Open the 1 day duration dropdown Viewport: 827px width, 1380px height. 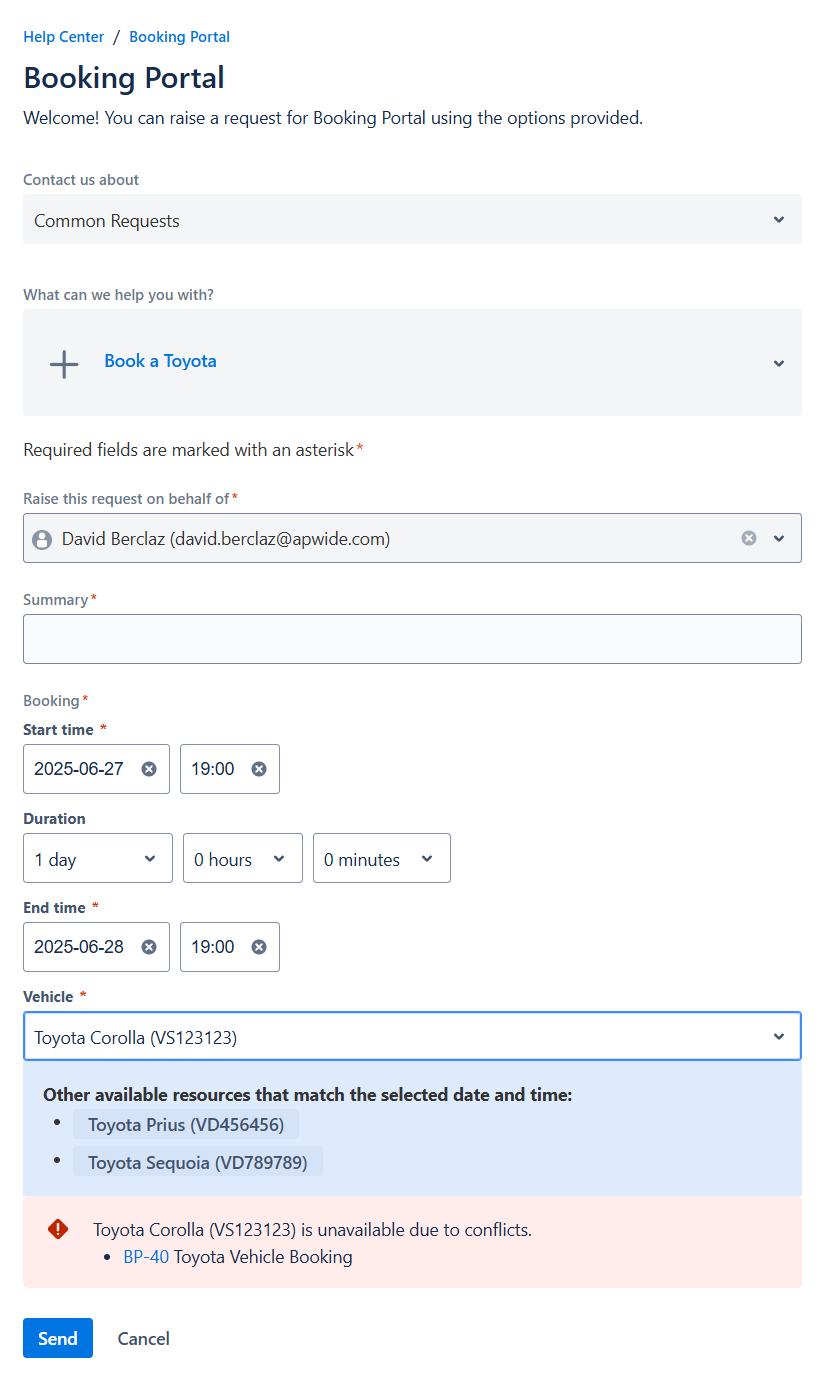click(98, 859)
